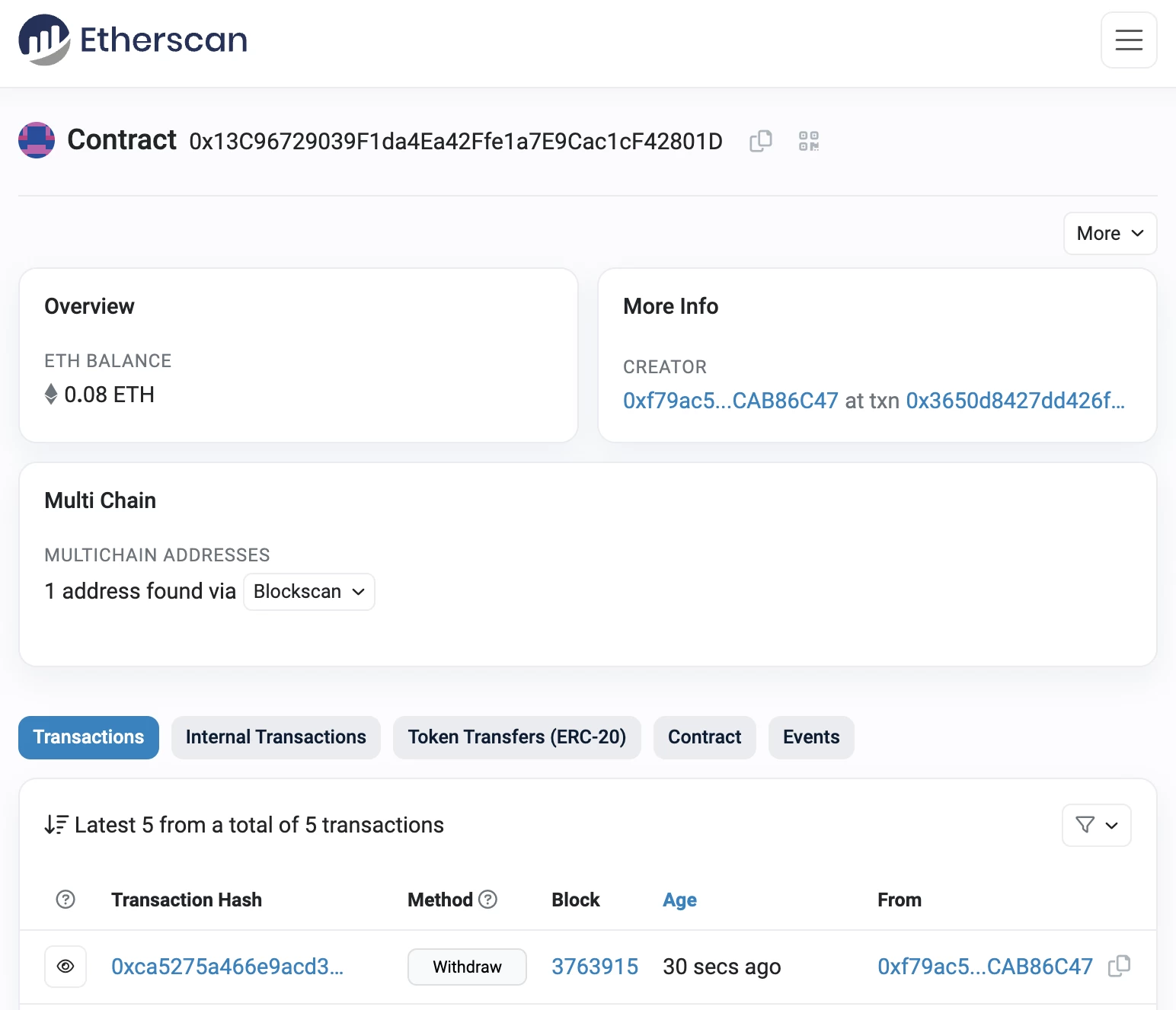Open the Events tab
The image size is (1176, 1010).
coord(811,737)
